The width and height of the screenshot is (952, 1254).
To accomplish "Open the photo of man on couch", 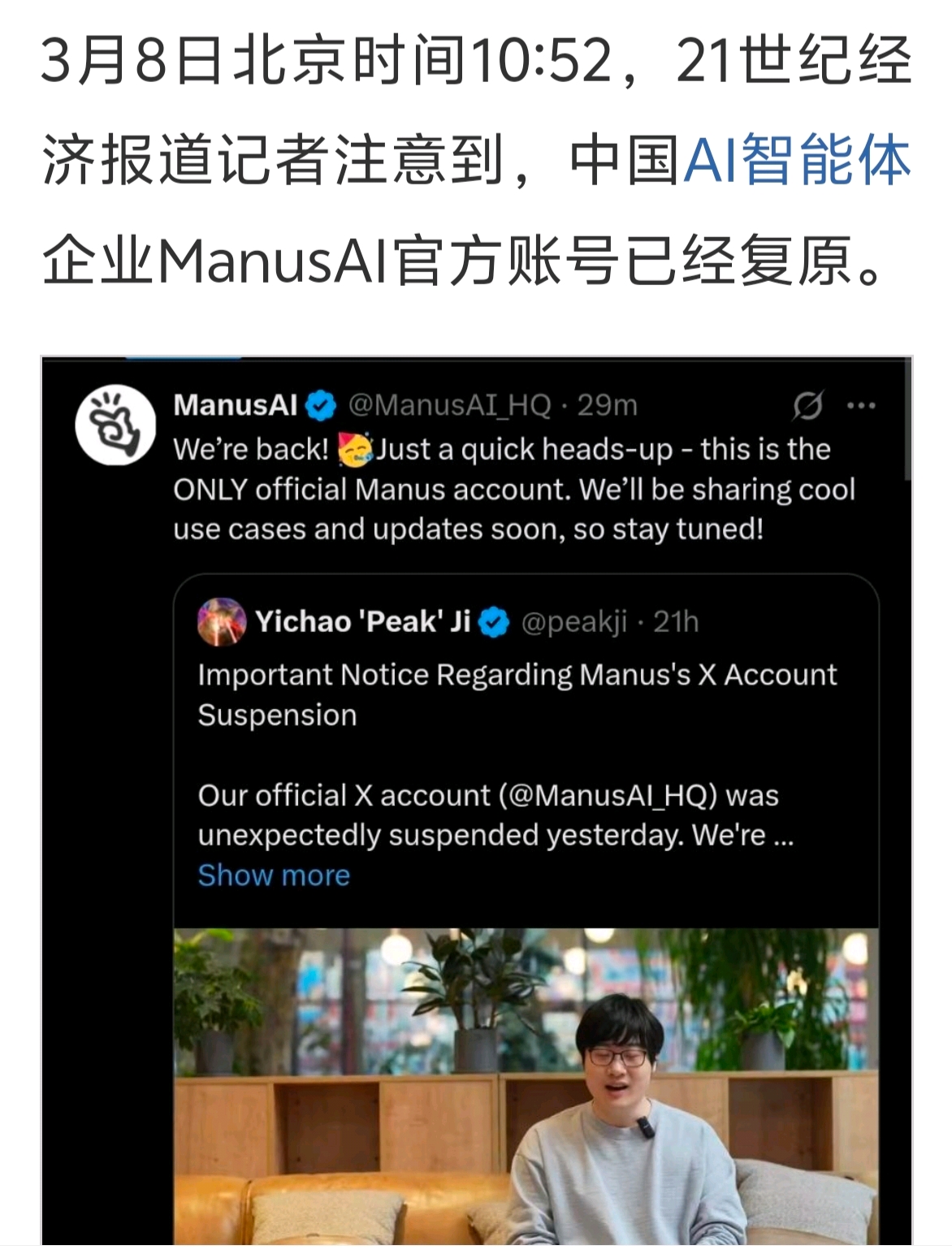I will 526,1086.
